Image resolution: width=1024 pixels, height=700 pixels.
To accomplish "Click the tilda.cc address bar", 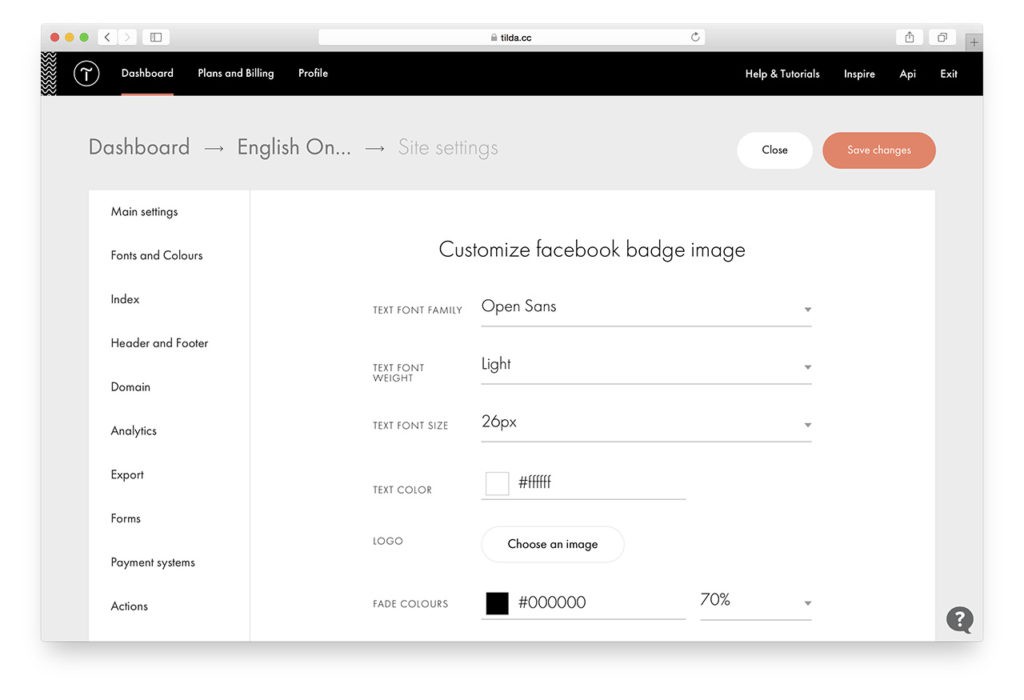I will [511, 37].
